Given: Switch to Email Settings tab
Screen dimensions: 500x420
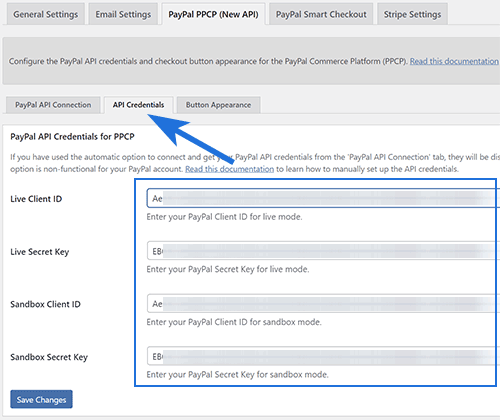Looking at the screenshot, I should 123,14.
